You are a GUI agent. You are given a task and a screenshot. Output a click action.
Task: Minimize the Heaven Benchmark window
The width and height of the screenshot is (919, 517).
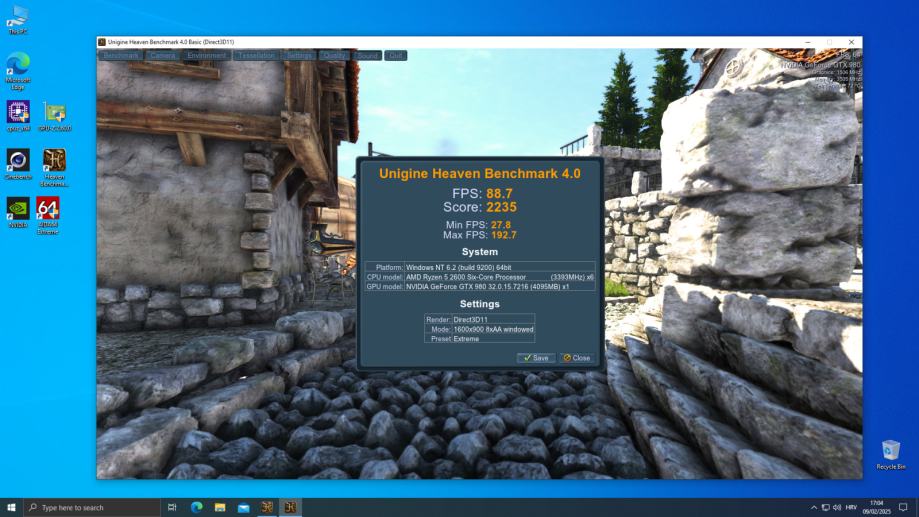pyautogui.click(x=808, y=42)
